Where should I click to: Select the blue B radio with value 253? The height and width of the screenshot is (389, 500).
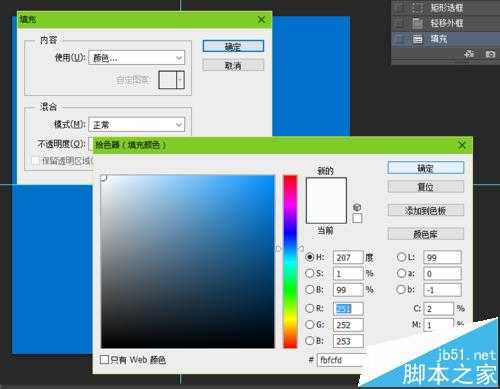[310, 340]
